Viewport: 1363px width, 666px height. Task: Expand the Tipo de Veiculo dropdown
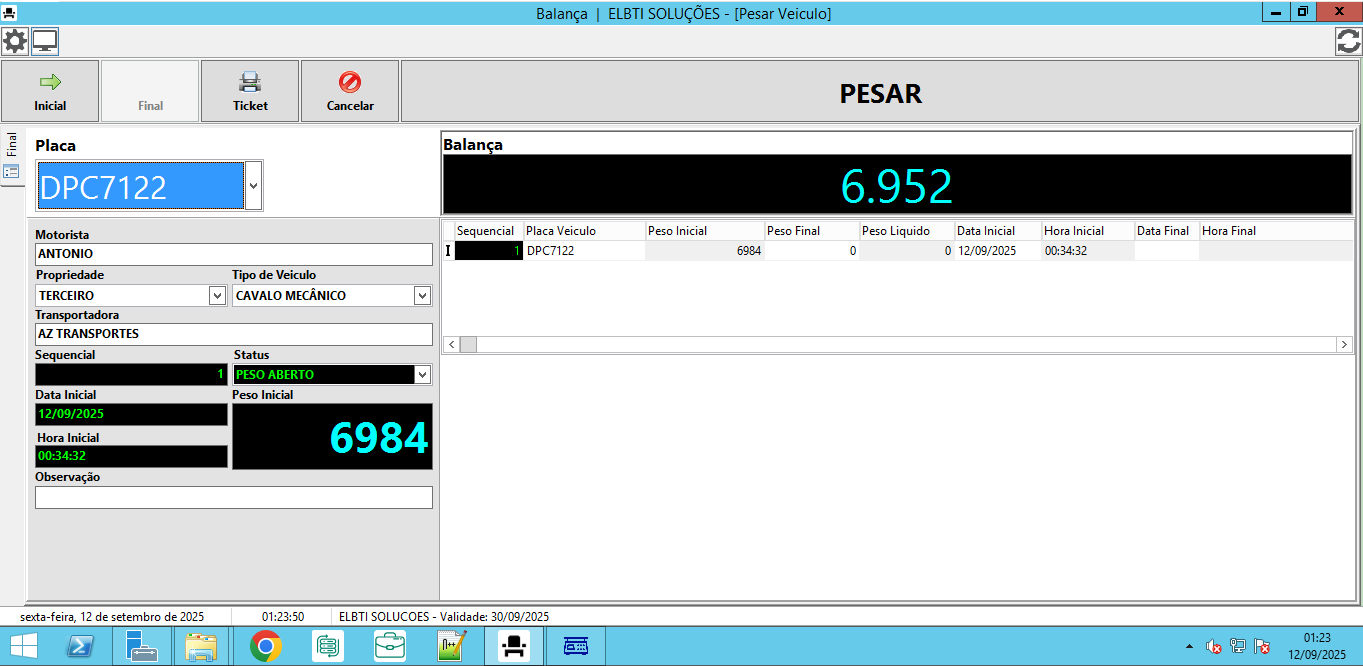422,296
